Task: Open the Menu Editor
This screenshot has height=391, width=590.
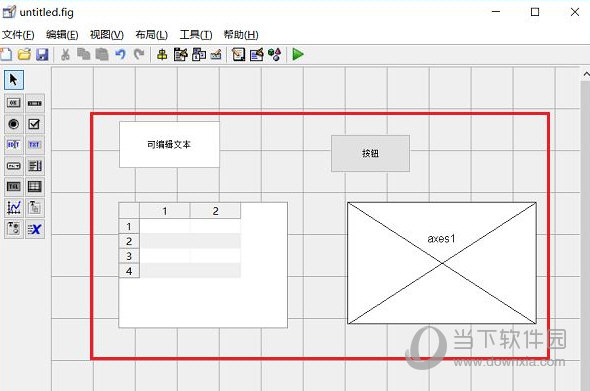Action: 181,55
